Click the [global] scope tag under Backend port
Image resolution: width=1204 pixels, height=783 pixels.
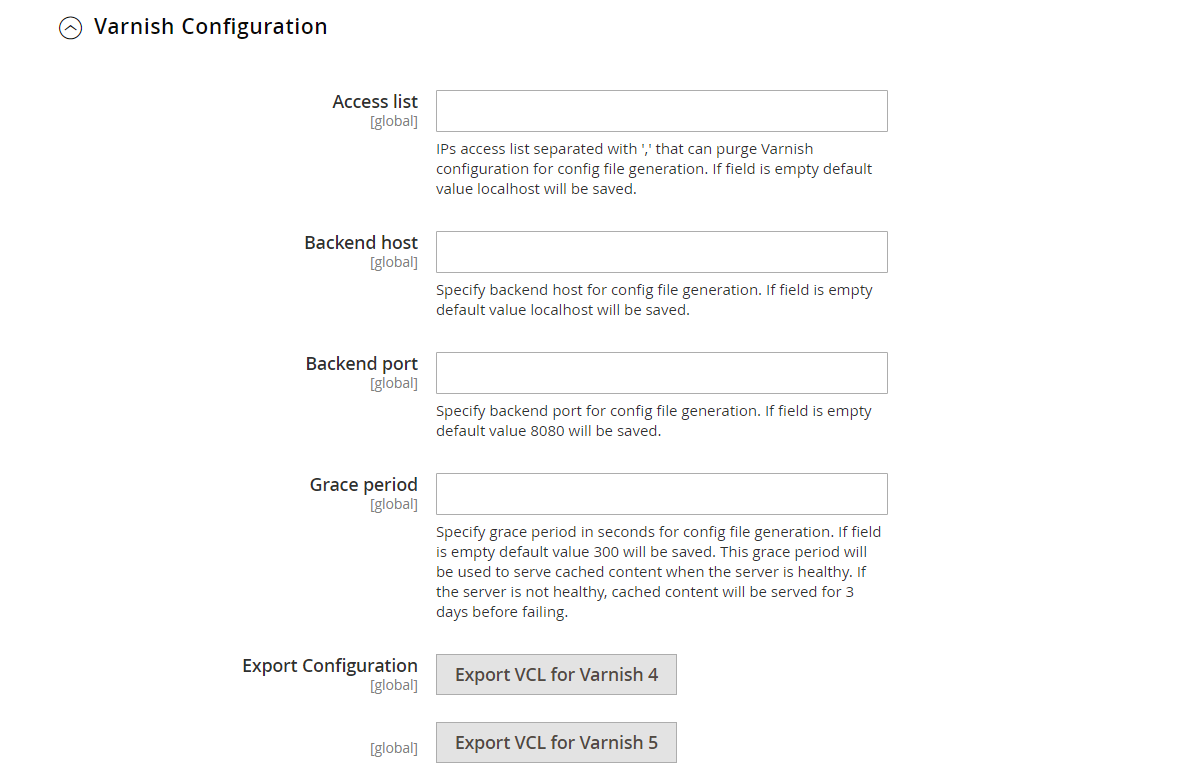(x=394, y=383)
